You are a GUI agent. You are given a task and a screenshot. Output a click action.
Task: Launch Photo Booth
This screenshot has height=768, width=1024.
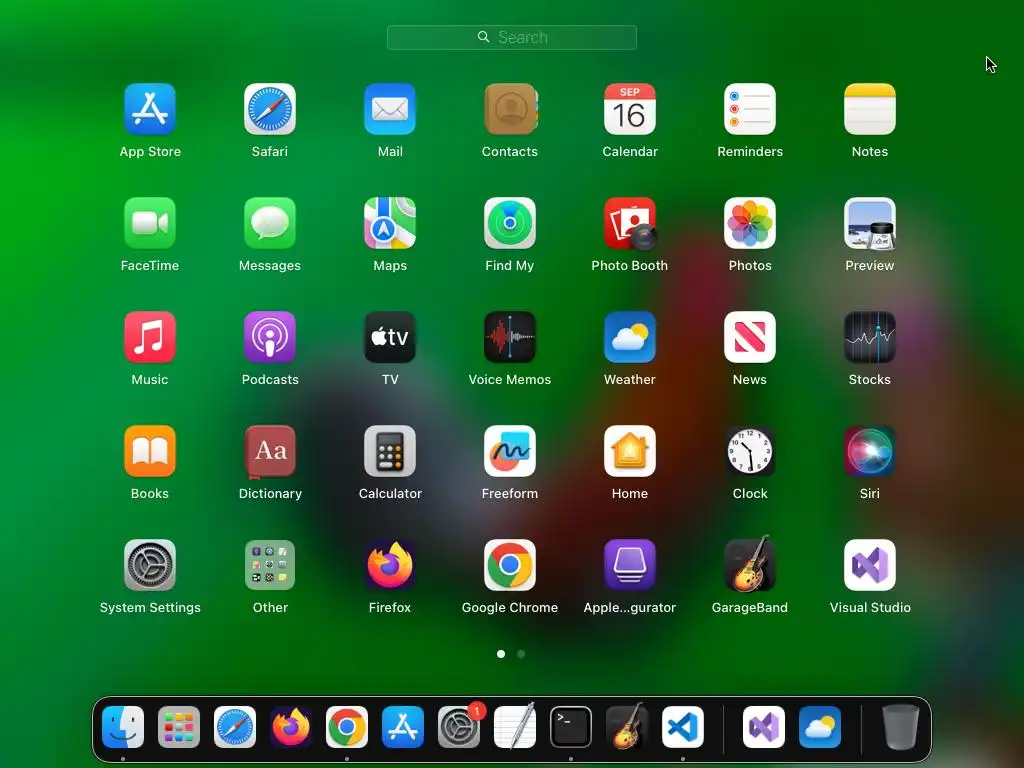[630, 223]
